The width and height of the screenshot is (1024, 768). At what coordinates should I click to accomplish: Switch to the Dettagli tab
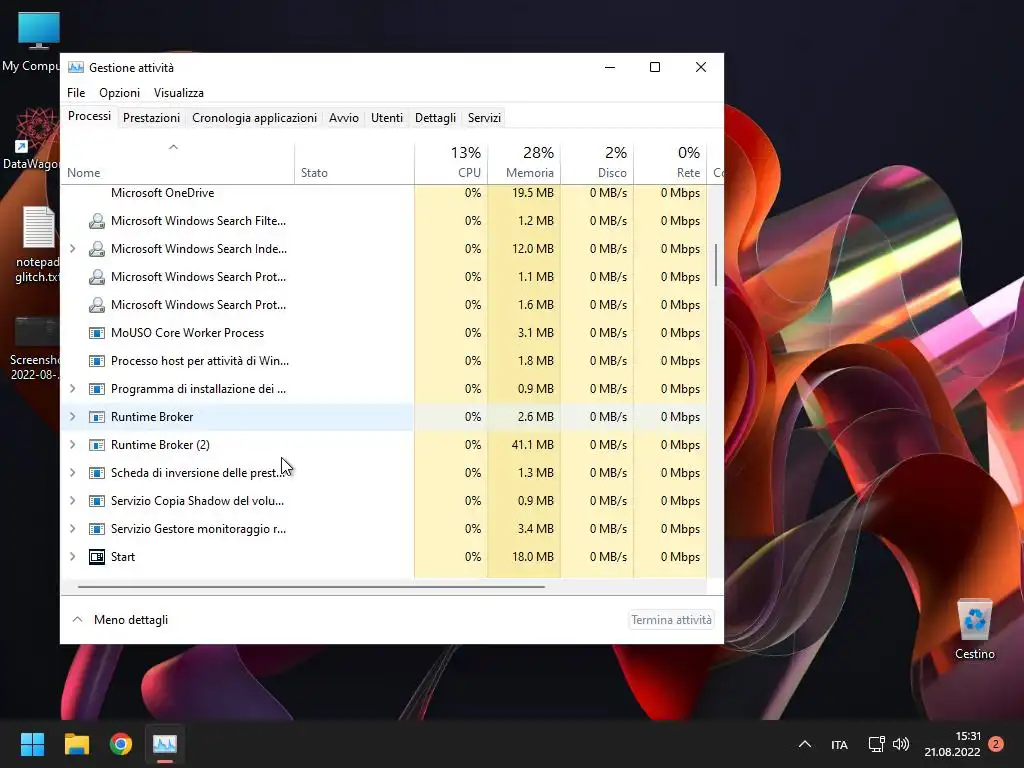click(x=435, y=118)
